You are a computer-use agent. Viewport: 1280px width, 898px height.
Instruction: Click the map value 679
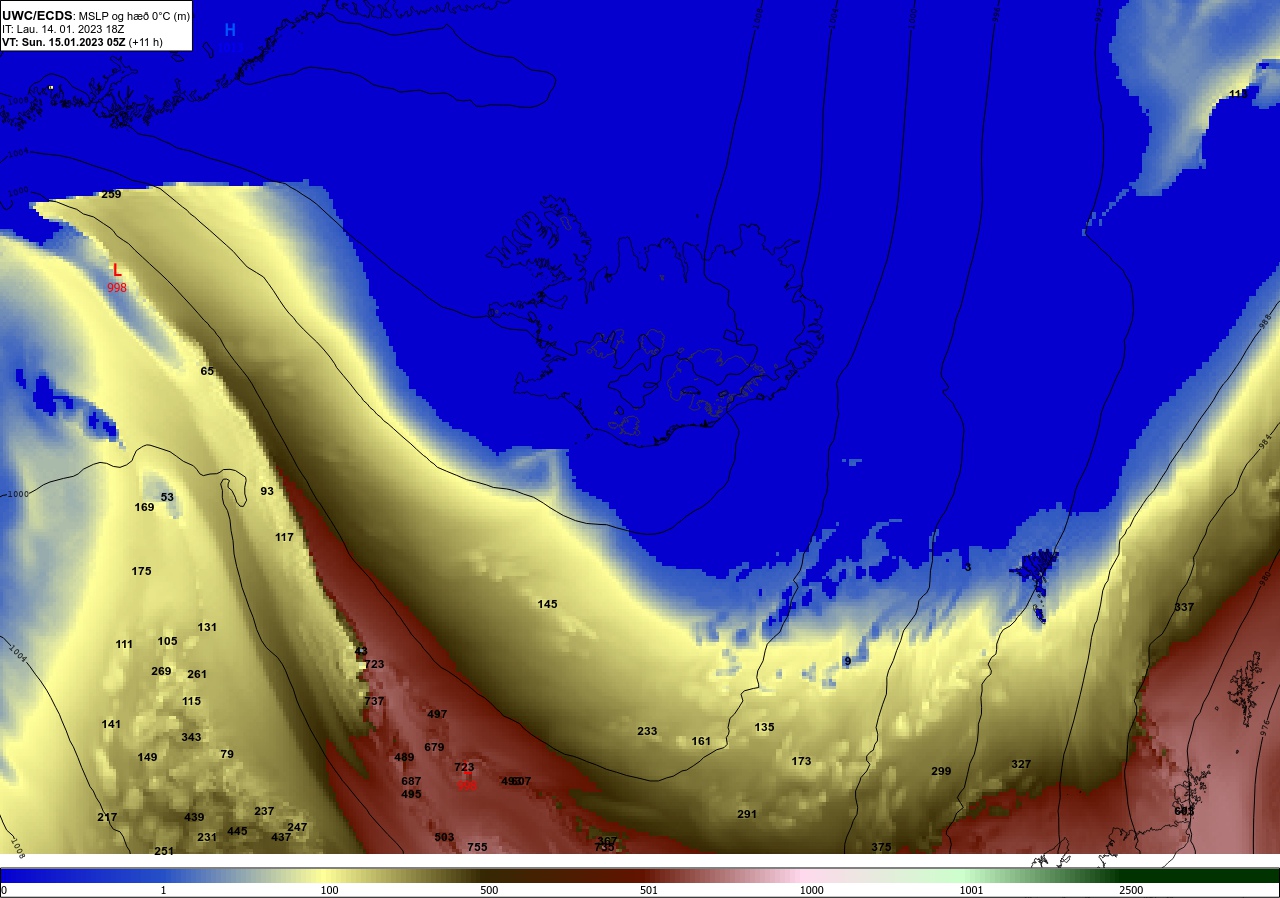(x=434, y=747)
